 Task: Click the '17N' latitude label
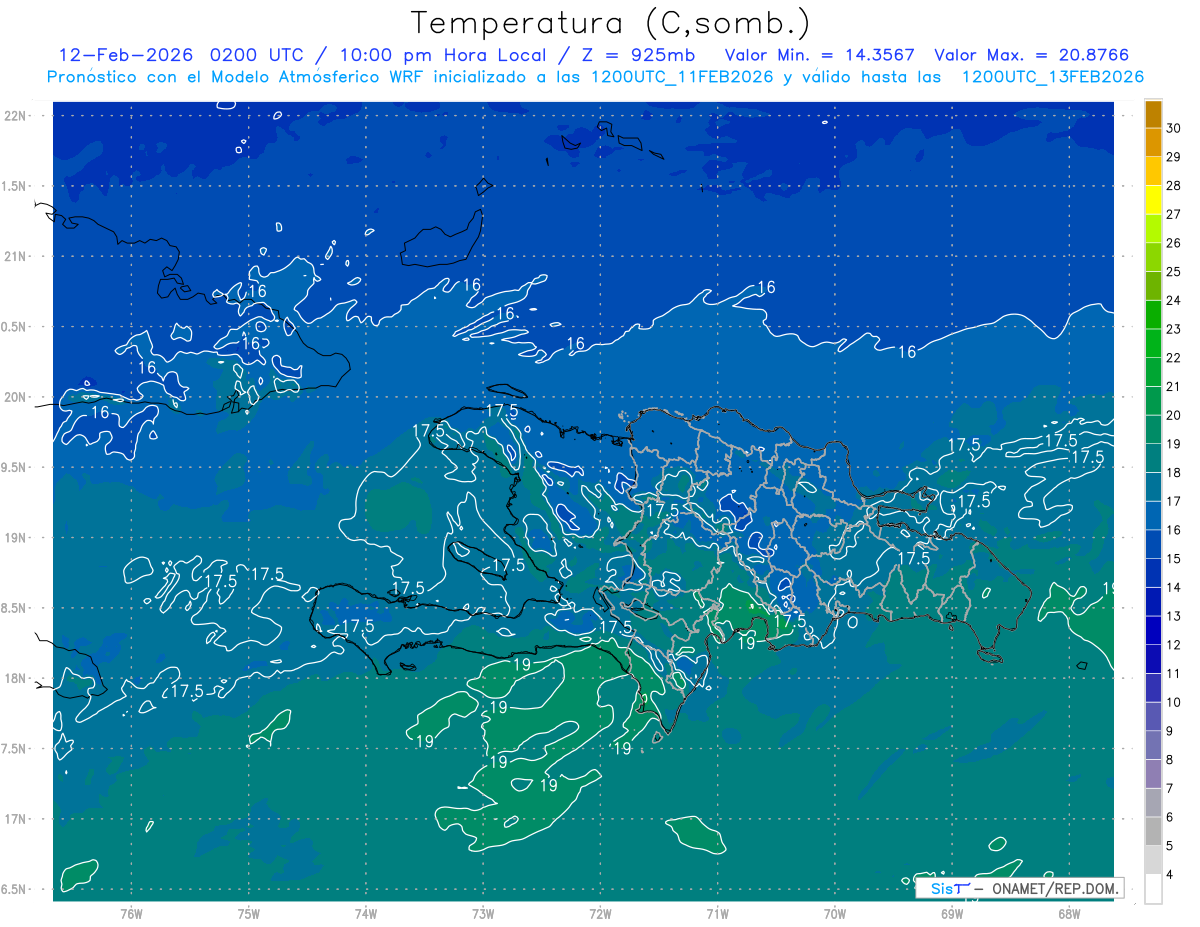coord(15,819)
